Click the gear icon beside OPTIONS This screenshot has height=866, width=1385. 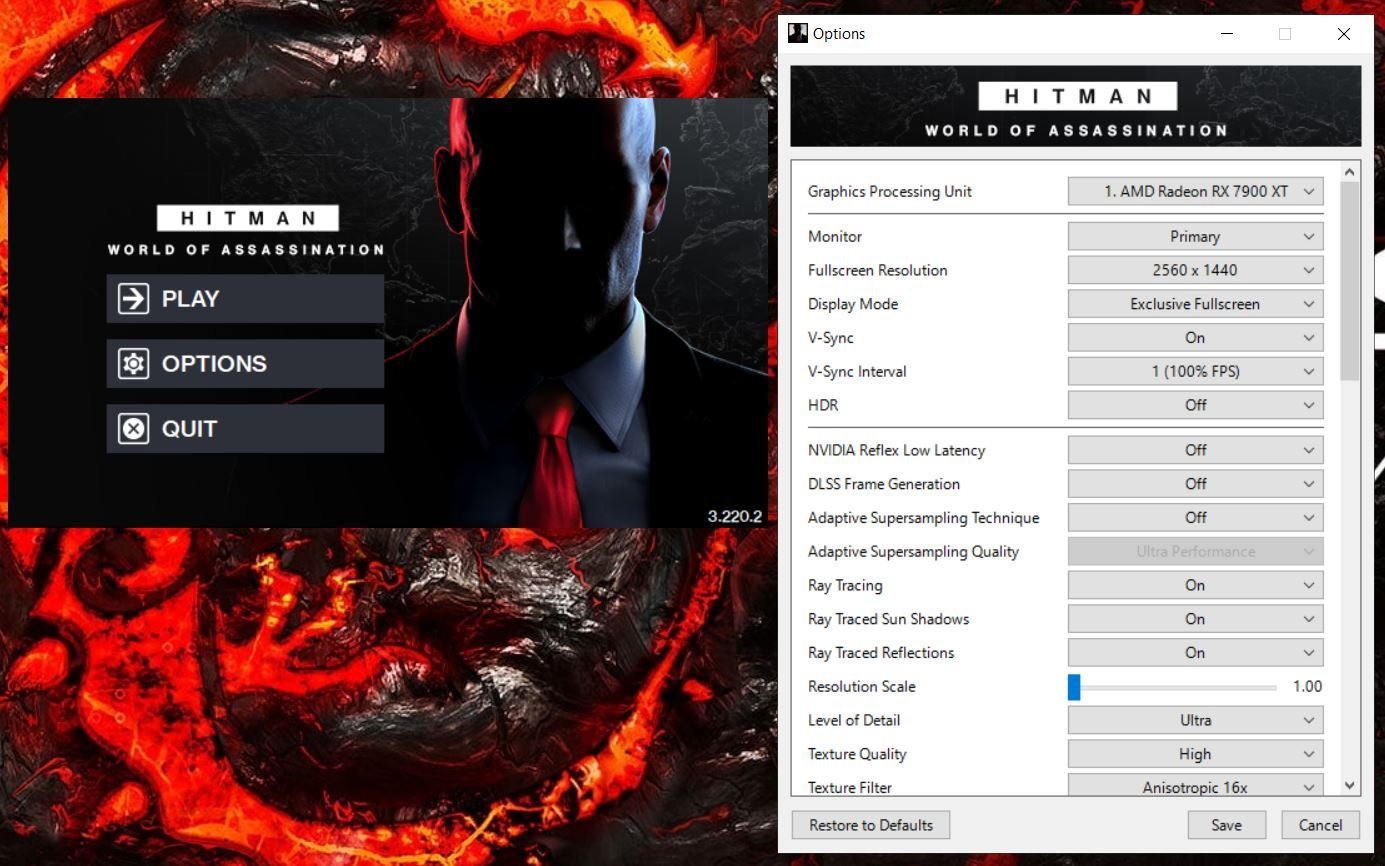point(133,363)
